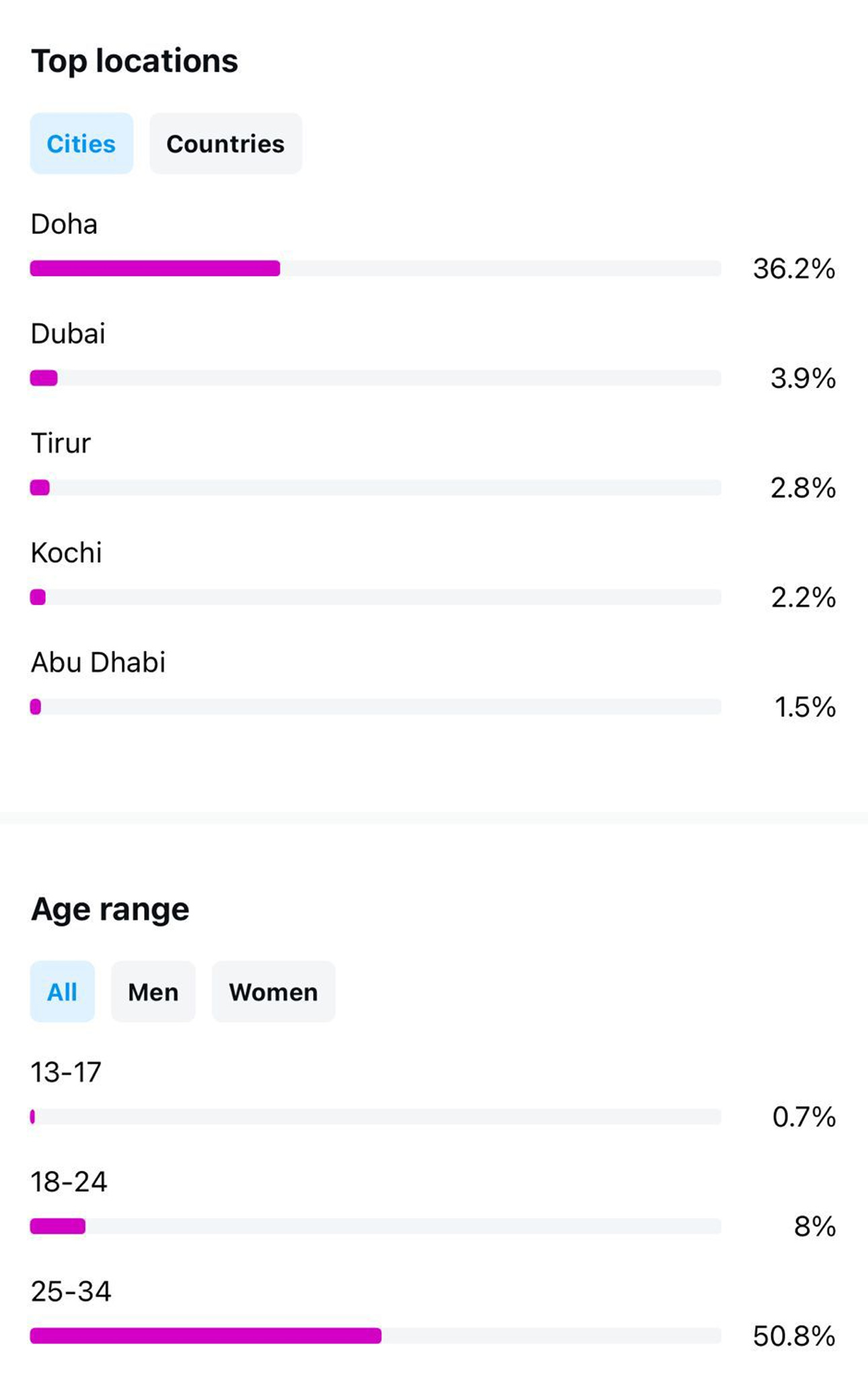Click the Abu Dhabi city label
The height and width of the screenshot is (1380, 868).
(98, 662)
